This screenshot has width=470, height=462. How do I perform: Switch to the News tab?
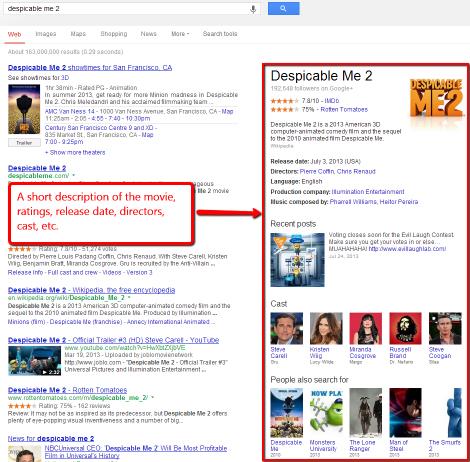point(148,34)
